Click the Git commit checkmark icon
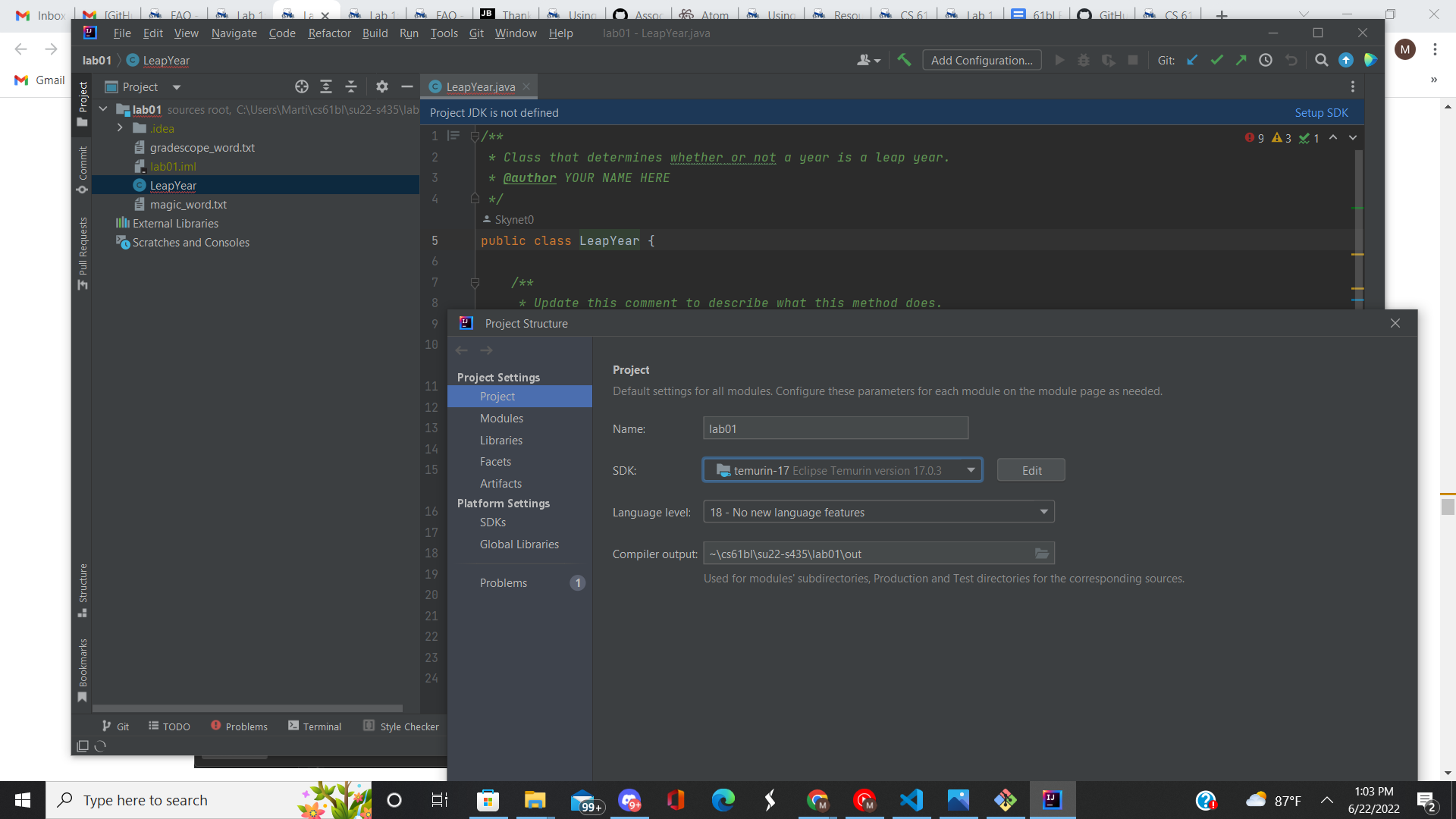This screenshot has height=819, width=1456. click(1216, 60)
